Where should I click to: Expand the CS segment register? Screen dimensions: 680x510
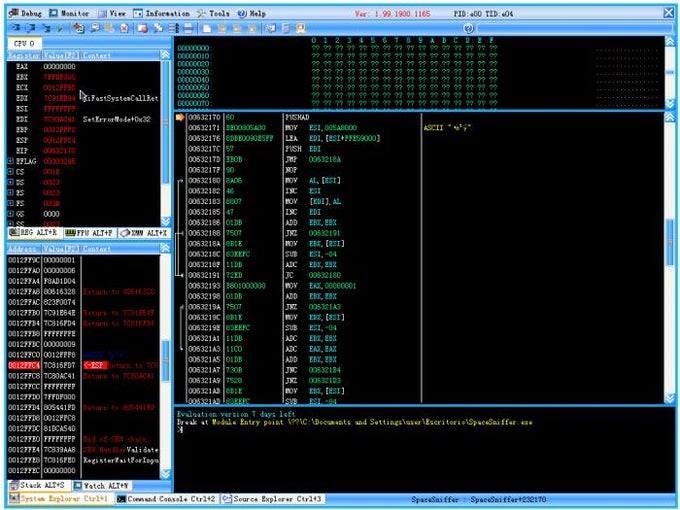[x=11, y=172]
